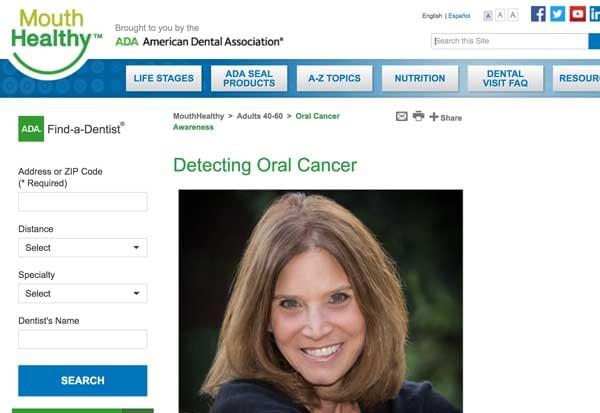
Task: Expand the Distance dropdown
Action: [83, 248]
